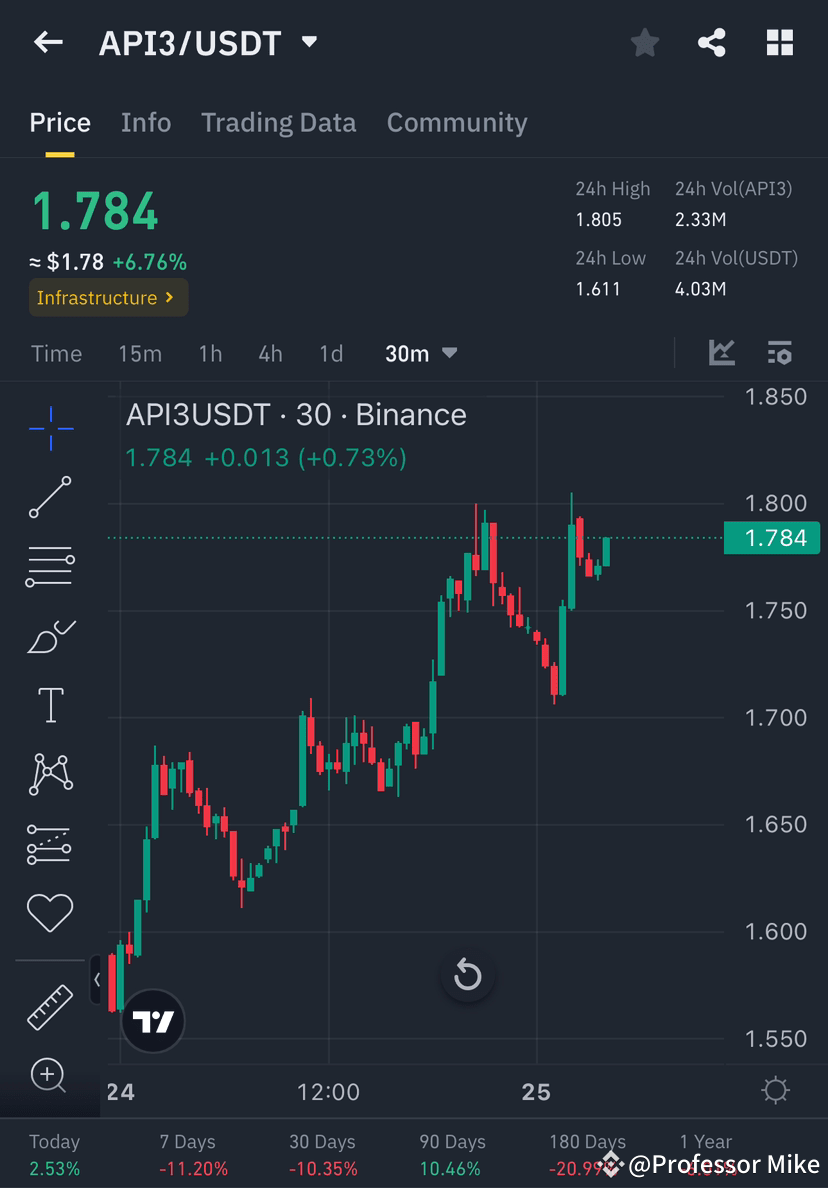Collapse the left drawing toolbar

coord(96,981)
